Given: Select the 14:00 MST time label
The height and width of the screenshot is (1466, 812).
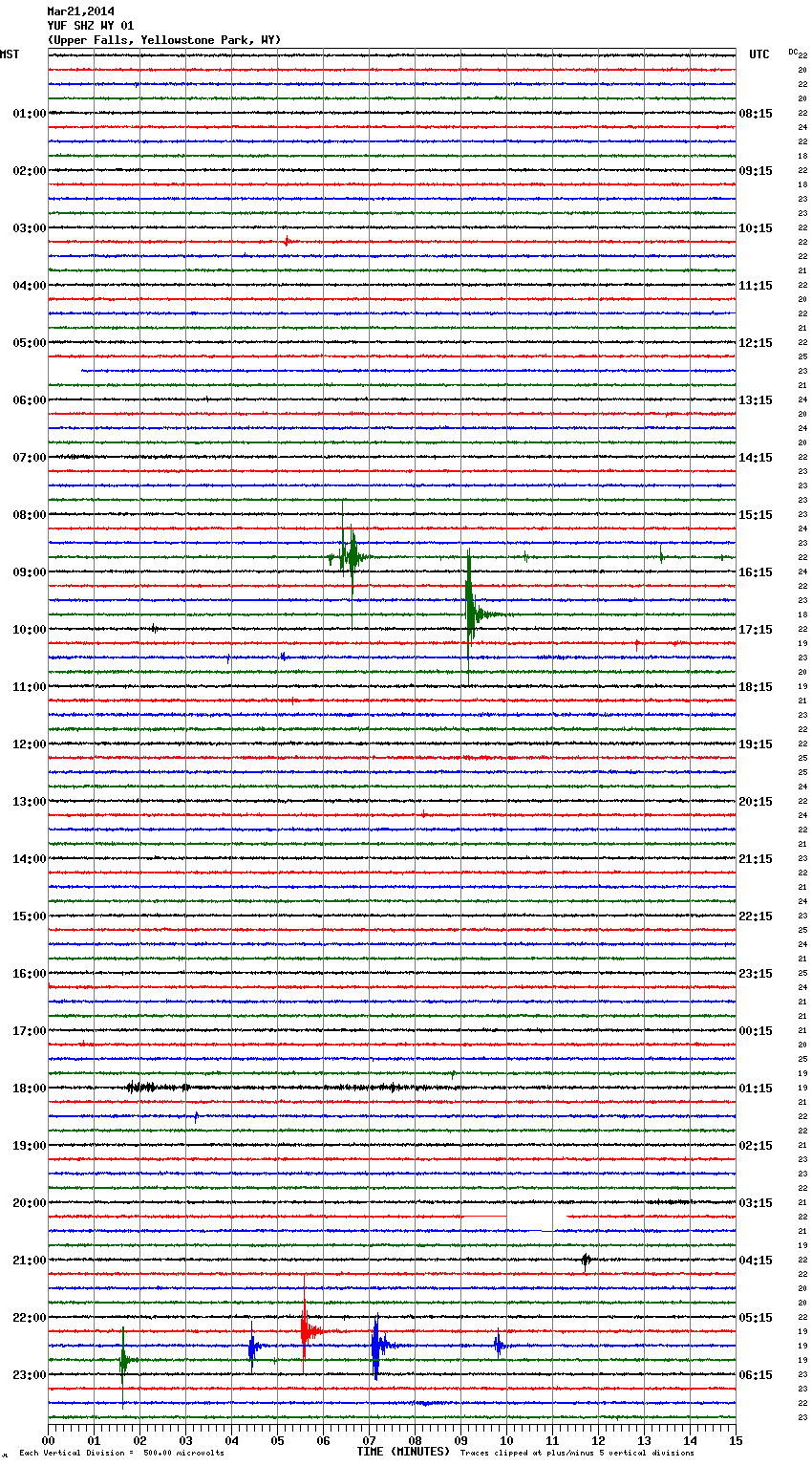Looking at the screenshot, I should coord(30,859).
